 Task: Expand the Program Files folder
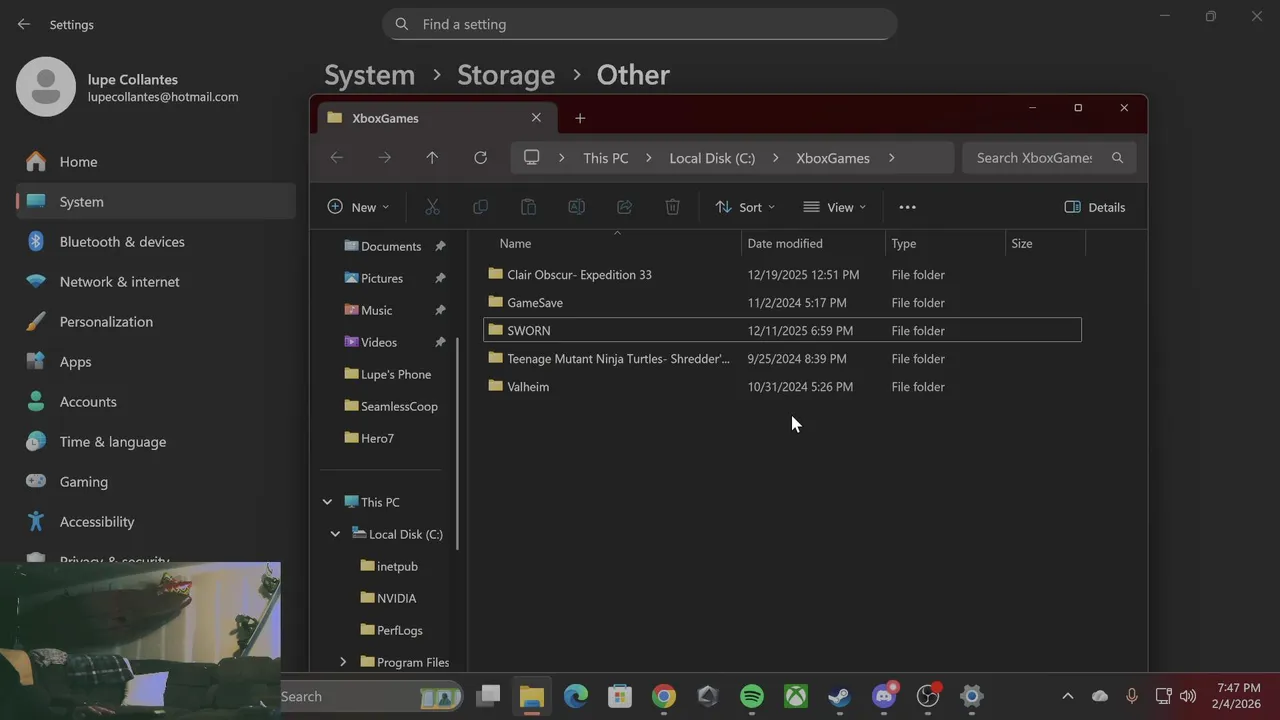343,662
